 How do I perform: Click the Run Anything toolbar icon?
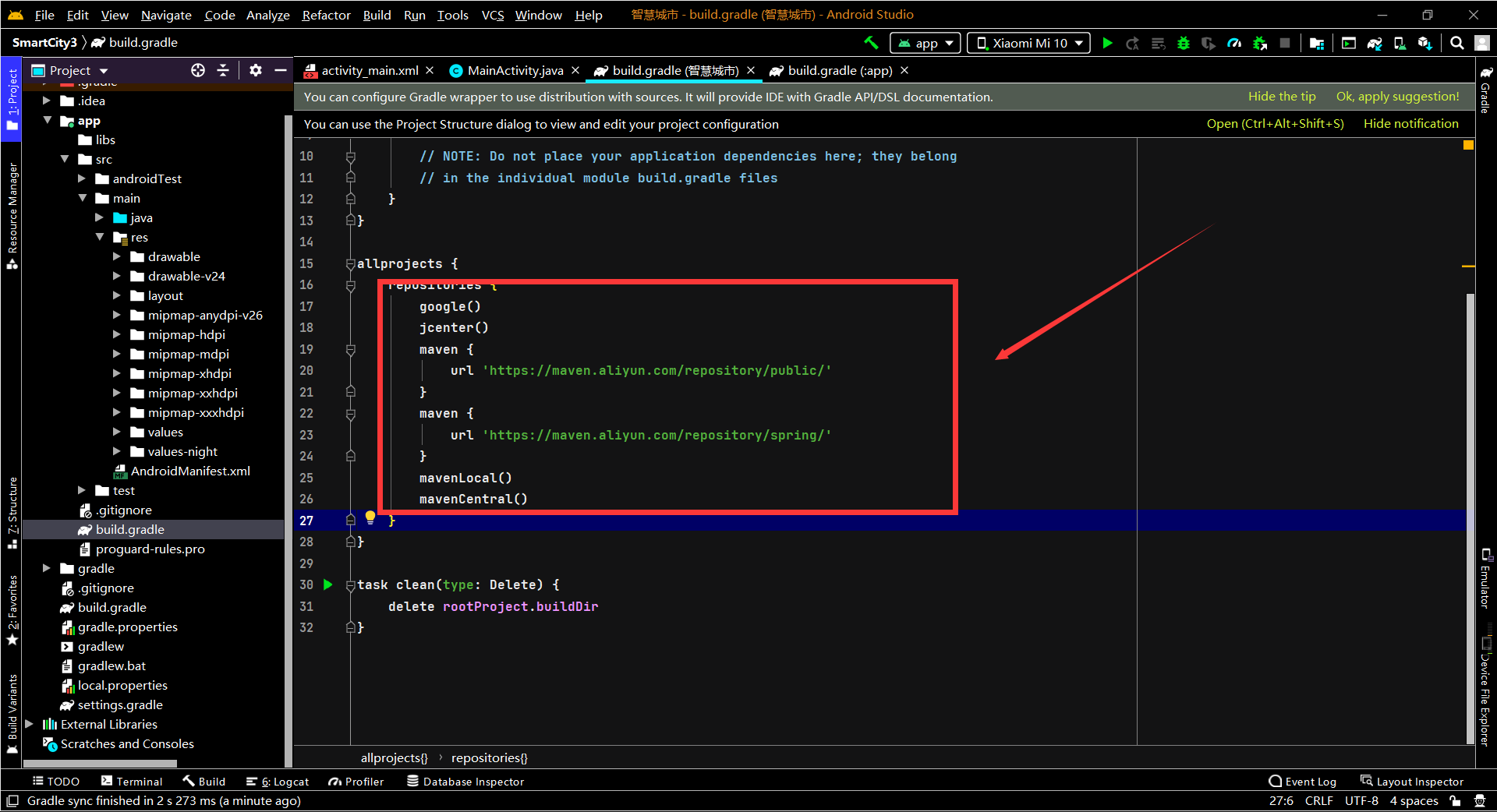[1349, 43]
